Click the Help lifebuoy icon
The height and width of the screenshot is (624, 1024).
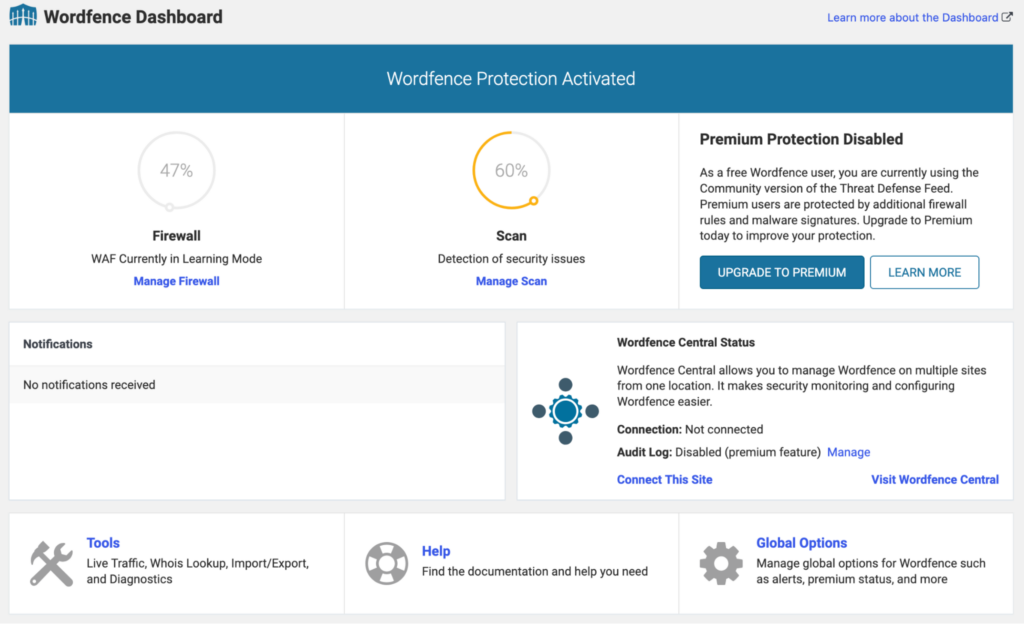pos(387,563)
